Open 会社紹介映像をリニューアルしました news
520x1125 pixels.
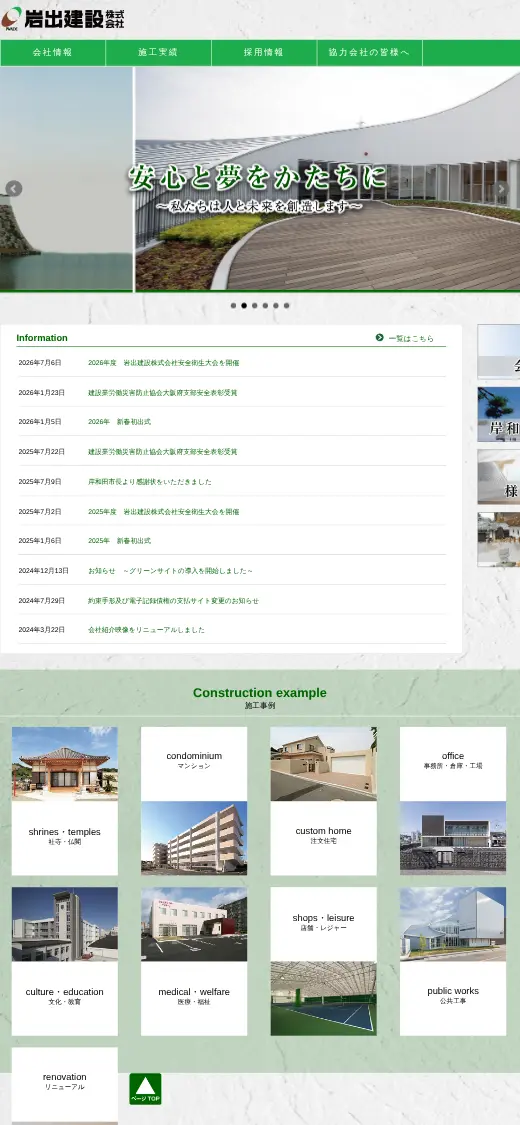click(146, 630)
